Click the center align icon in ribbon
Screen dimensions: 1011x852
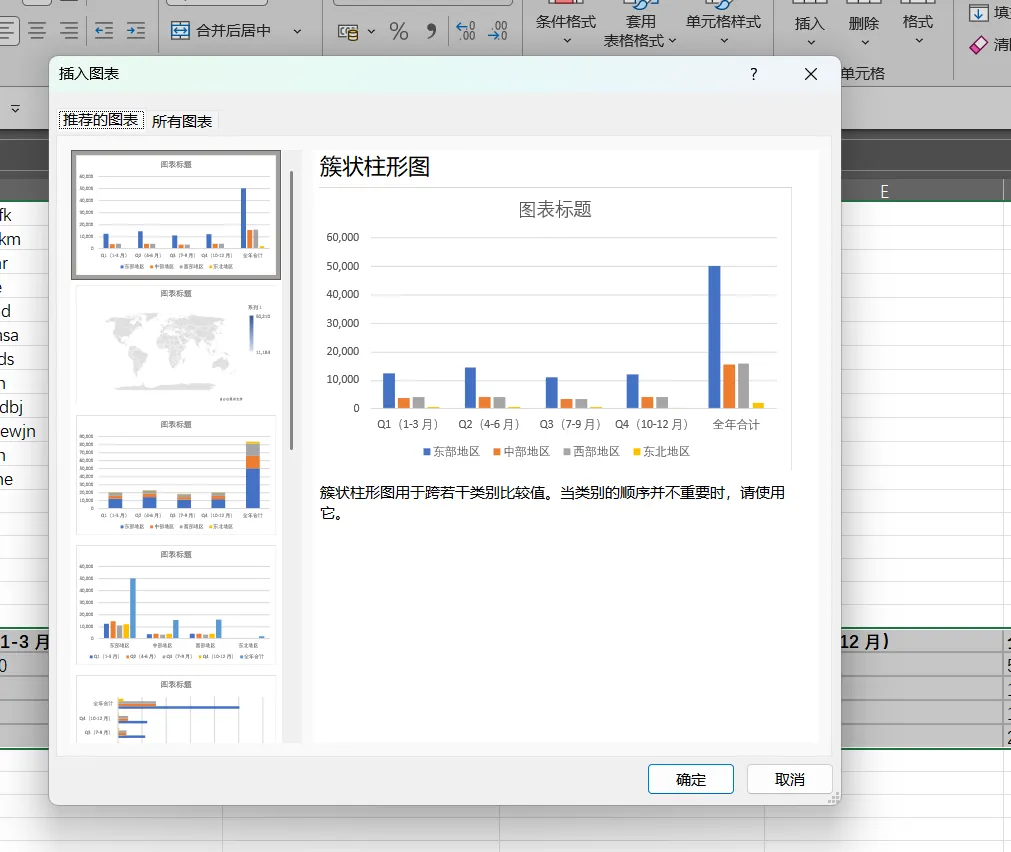[37, 30]
